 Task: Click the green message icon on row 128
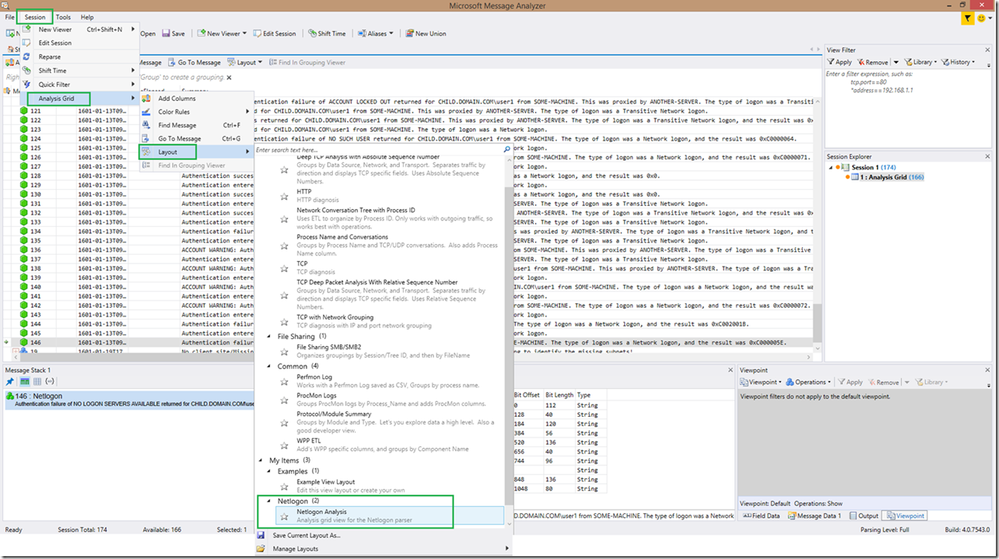point(24,175)
